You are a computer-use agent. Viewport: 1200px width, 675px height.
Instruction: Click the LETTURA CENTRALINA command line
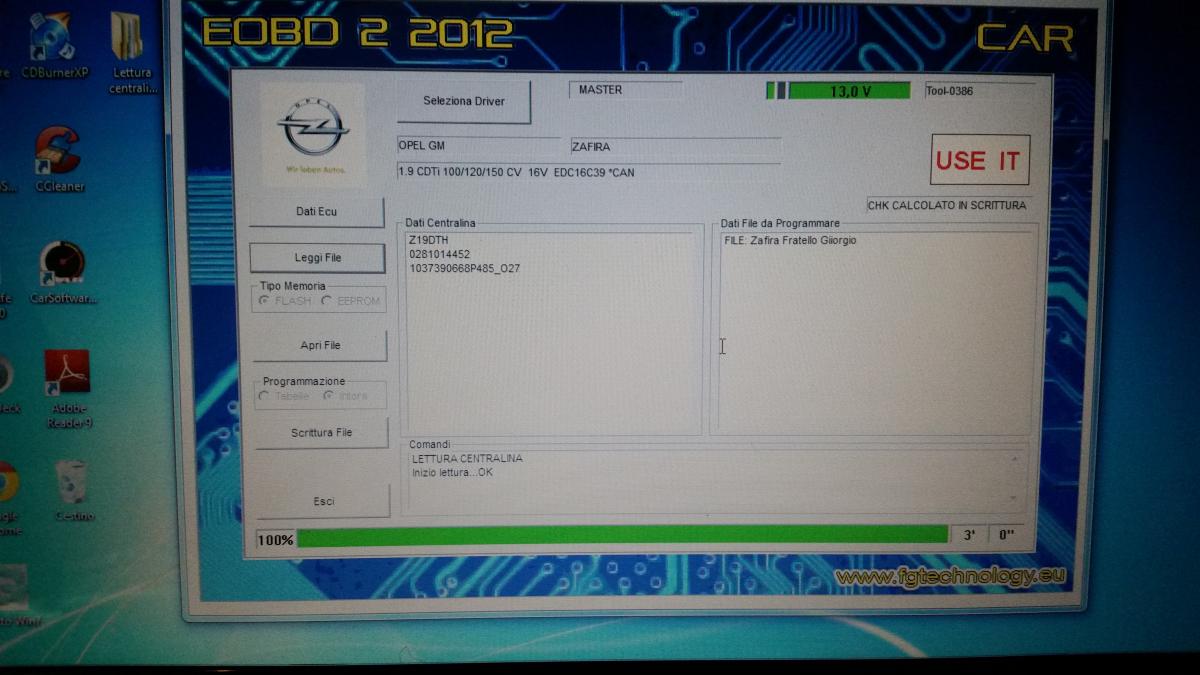[467, 458]
